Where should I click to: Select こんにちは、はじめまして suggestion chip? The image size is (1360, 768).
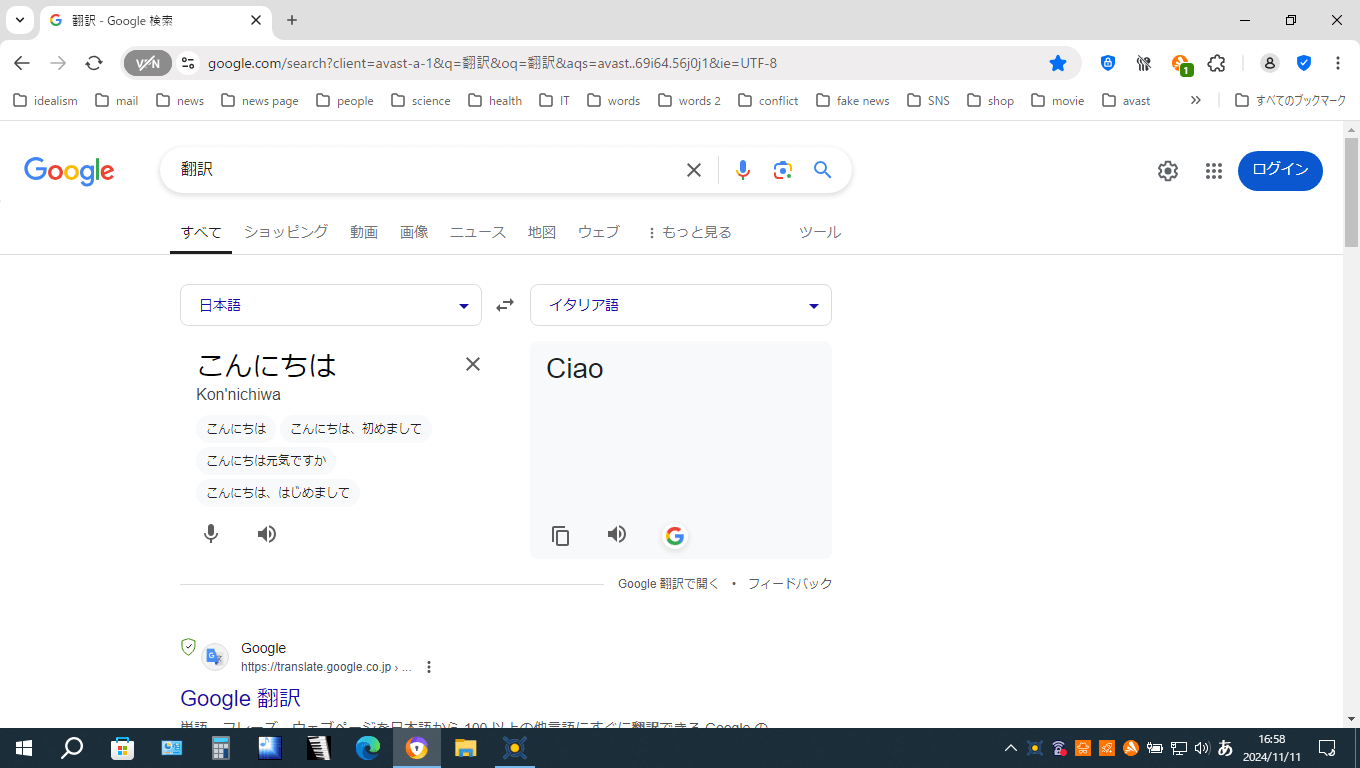[x=278, y=493]
